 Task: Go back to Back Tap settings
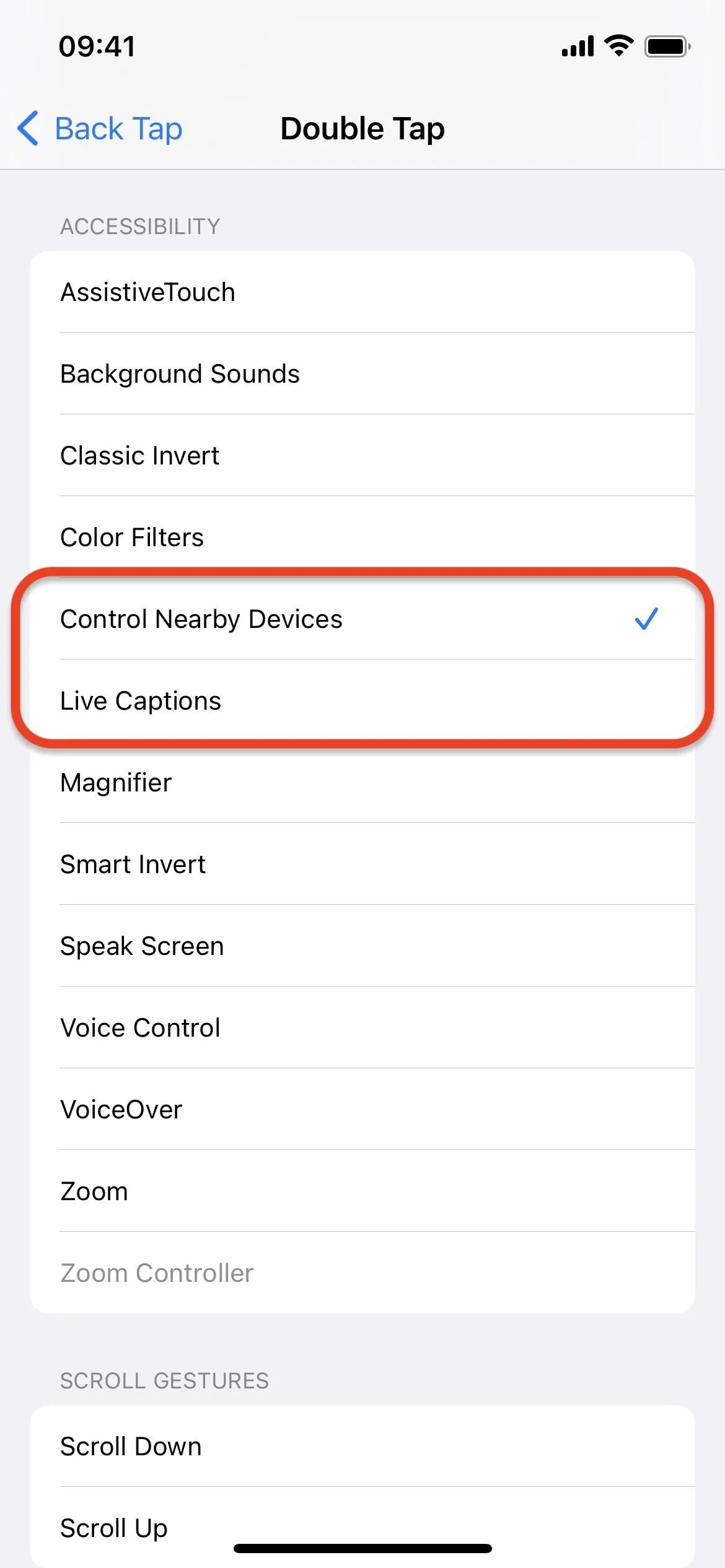[x=100, y=129]
